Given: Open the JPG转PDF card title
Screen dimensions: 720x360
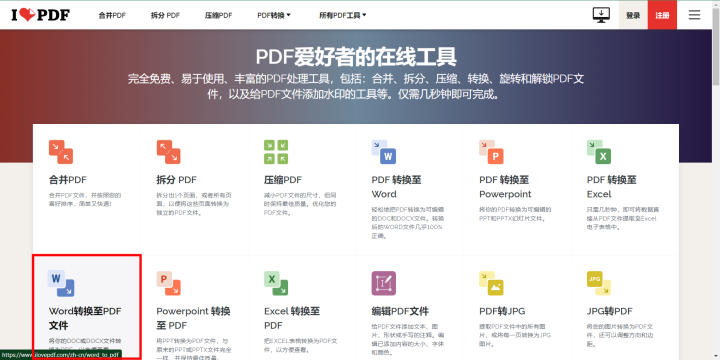Looking at the screenshot, I should click(x=610, y=311).
